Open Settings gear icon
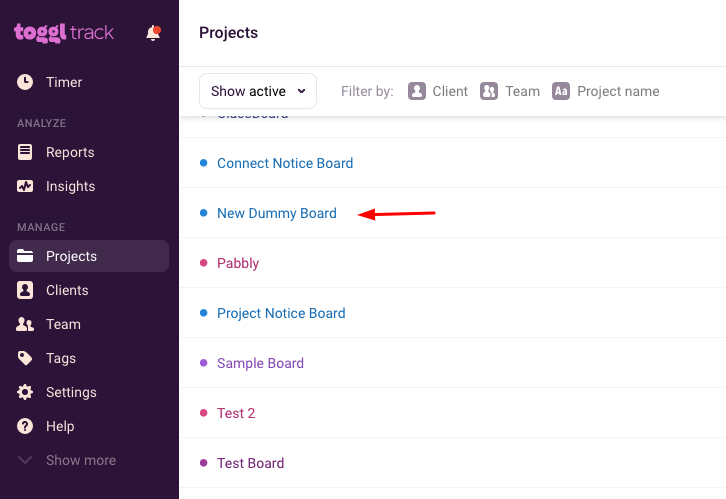 pyautogui.click(x=25, y=392)
